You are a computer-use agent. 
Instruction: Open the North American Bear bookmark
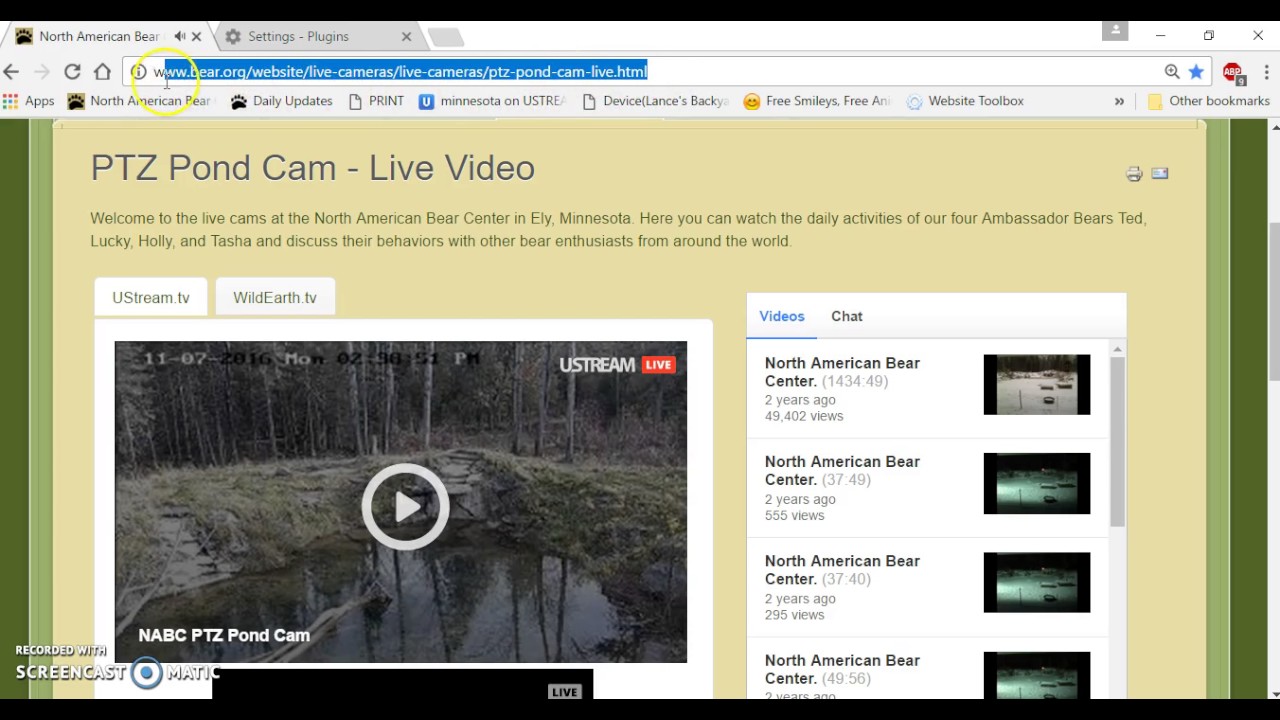pyautogui.click(x=140, y=101)
